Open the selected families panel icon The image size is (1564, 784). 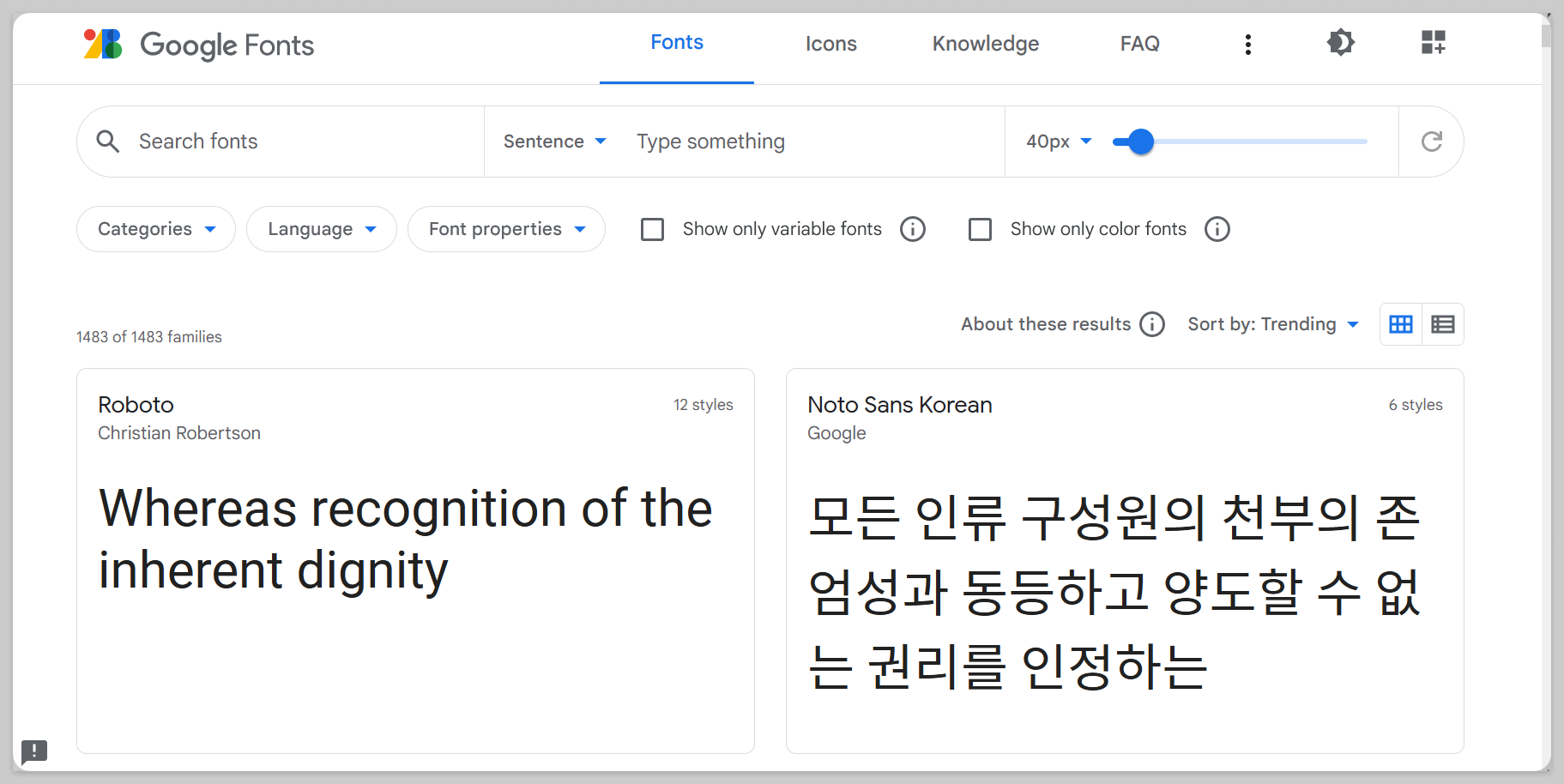coord(1433,42)
